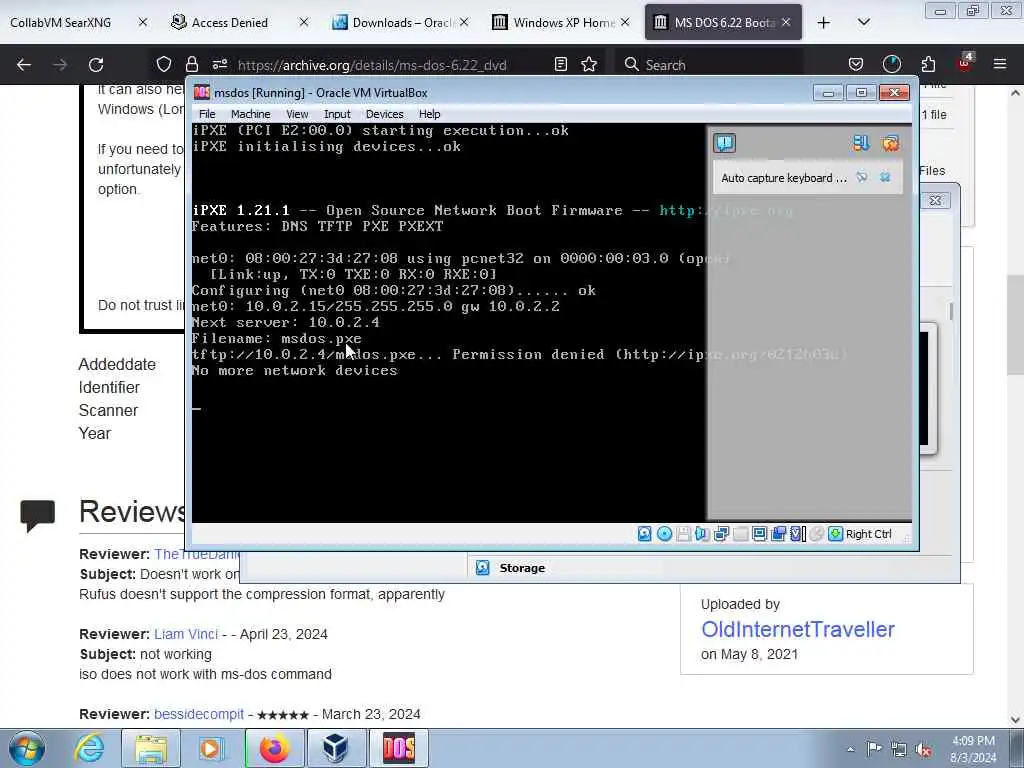This screenshot has height=768, width=1024.
Task: Open VirtualBox hard disk activity indicator
Action: 645,534
